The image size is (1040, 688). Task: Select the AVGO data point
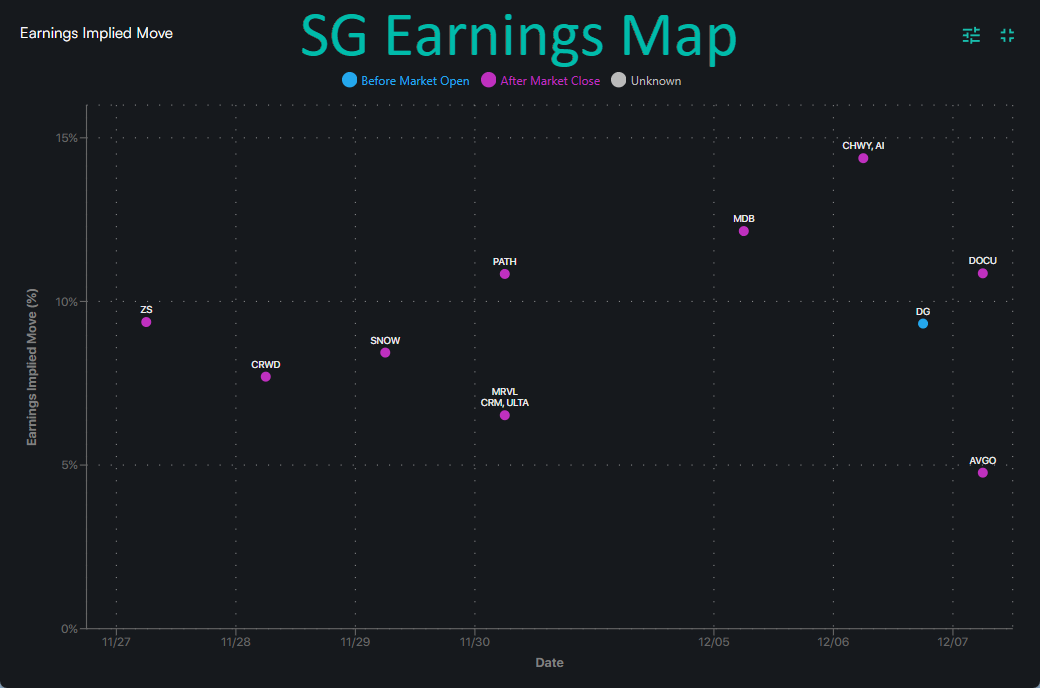(982, 473)
